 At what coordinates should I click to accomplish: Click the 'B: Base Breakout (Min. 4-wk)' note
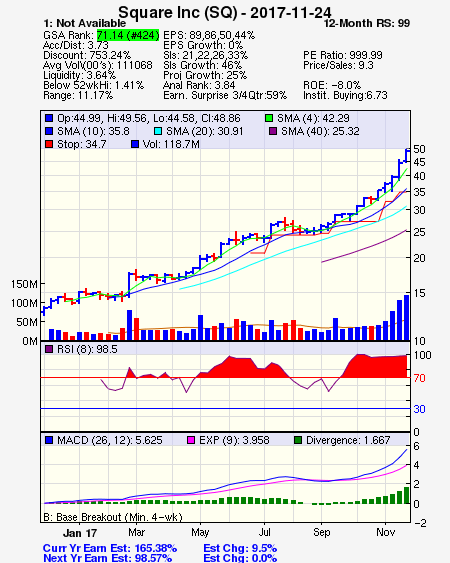[x=113, y=517]
